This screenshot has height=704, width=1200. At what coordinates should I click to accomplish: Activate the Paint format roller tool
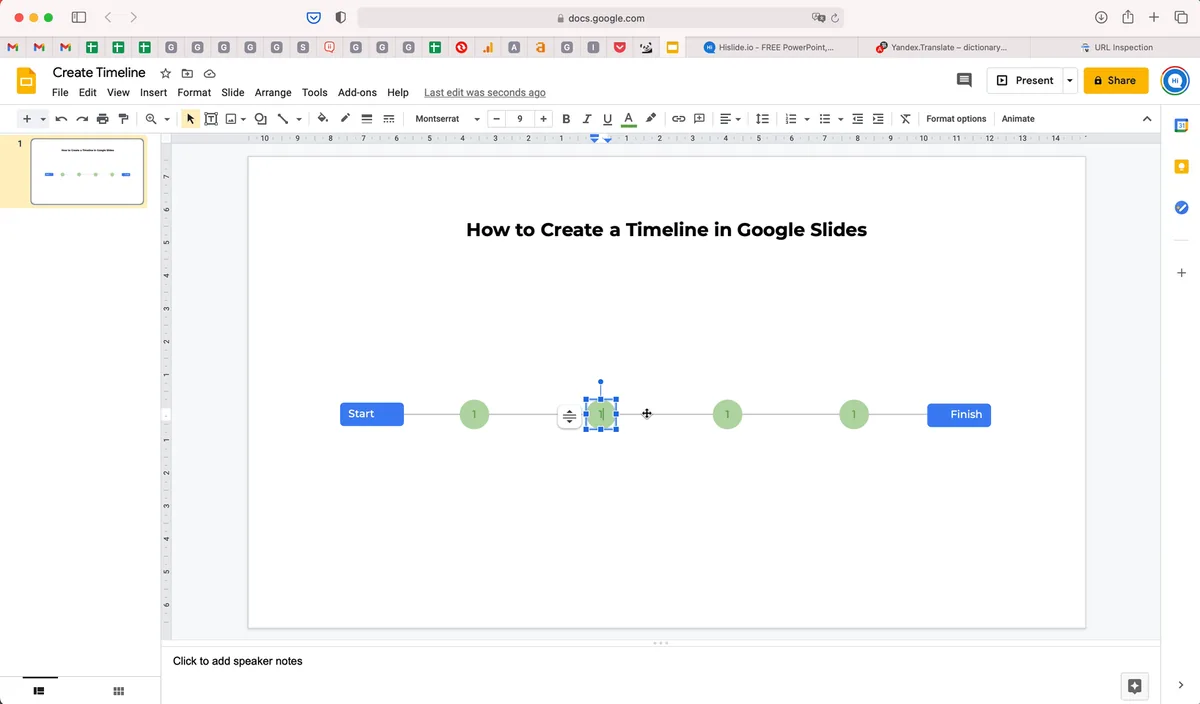123,119
